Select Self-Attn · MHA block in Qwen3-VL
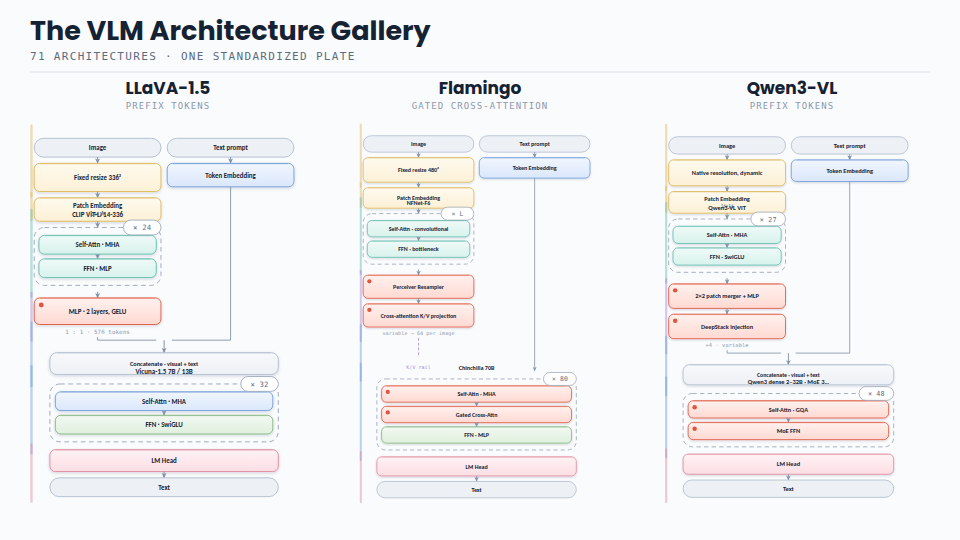Viewport: 960px width, 540px height. point(727,235)
